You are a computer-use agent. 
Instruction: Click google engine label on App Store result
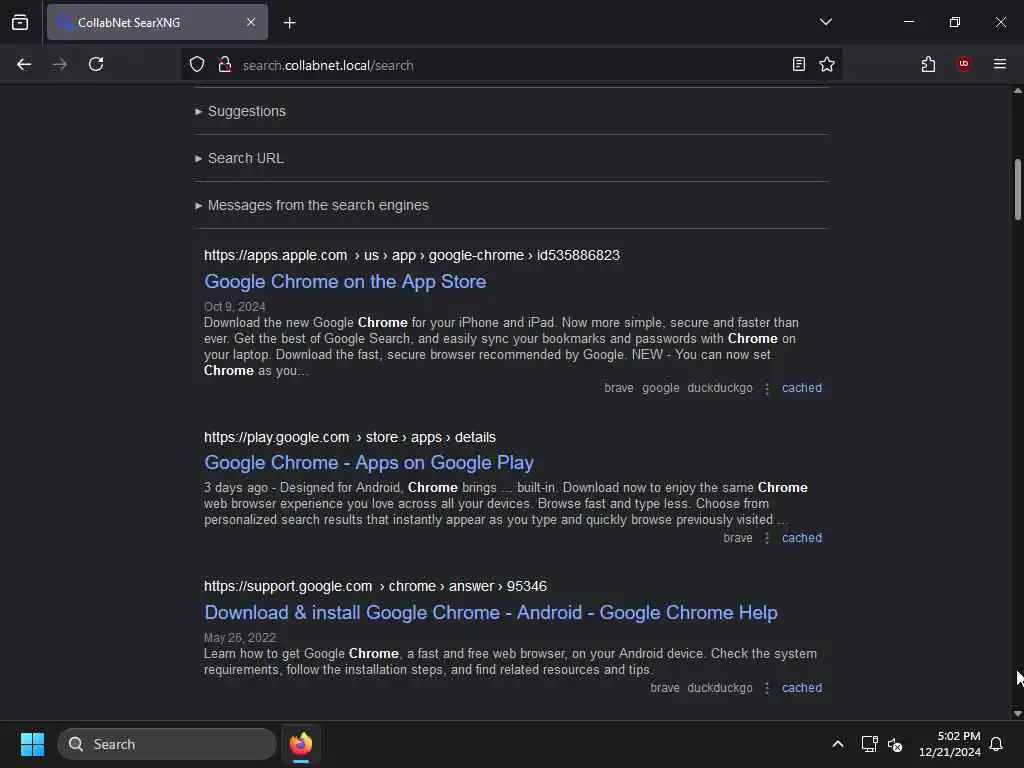[660, 388]
